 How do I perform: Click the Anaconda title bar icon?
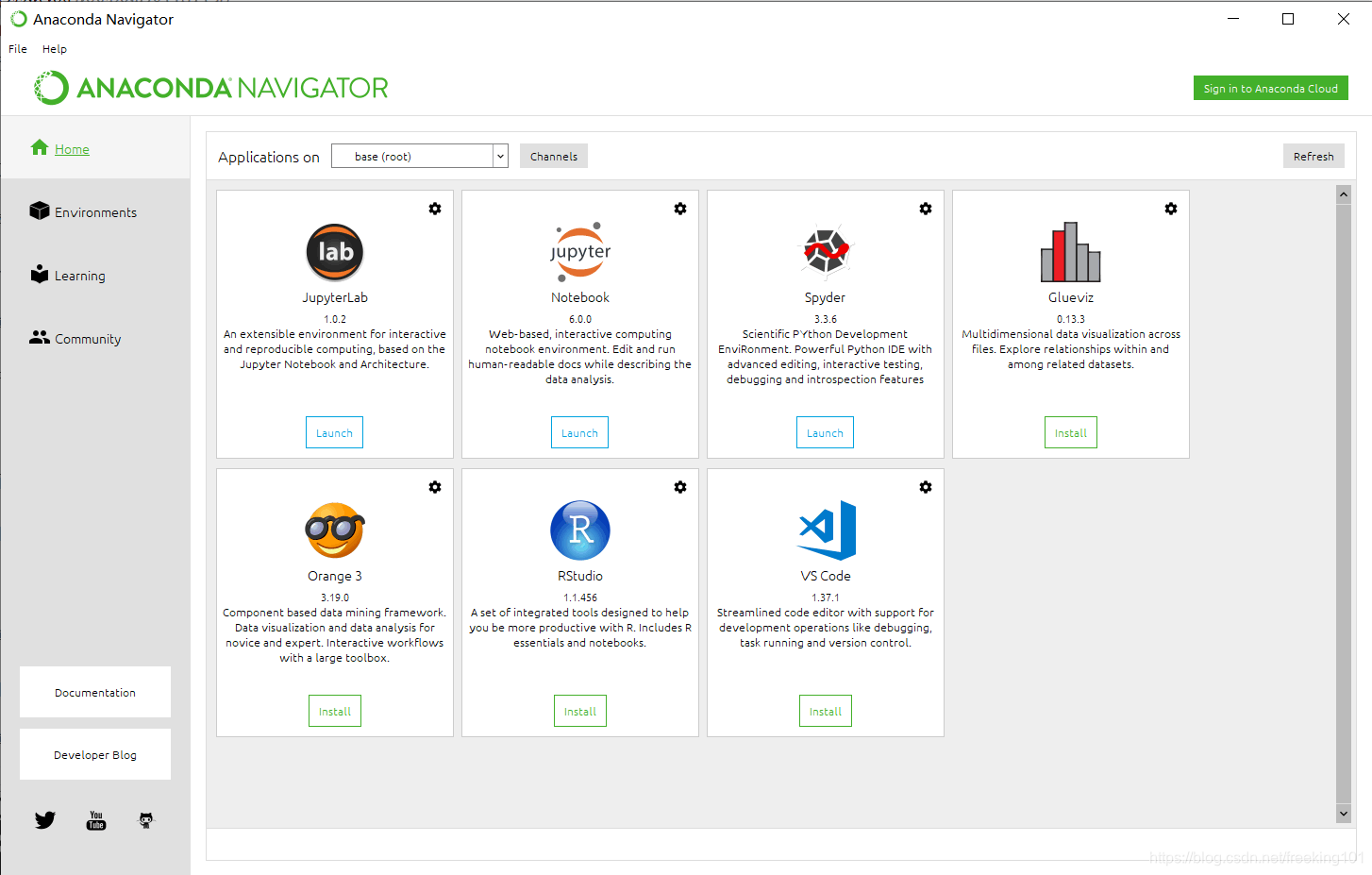(18, 19)
